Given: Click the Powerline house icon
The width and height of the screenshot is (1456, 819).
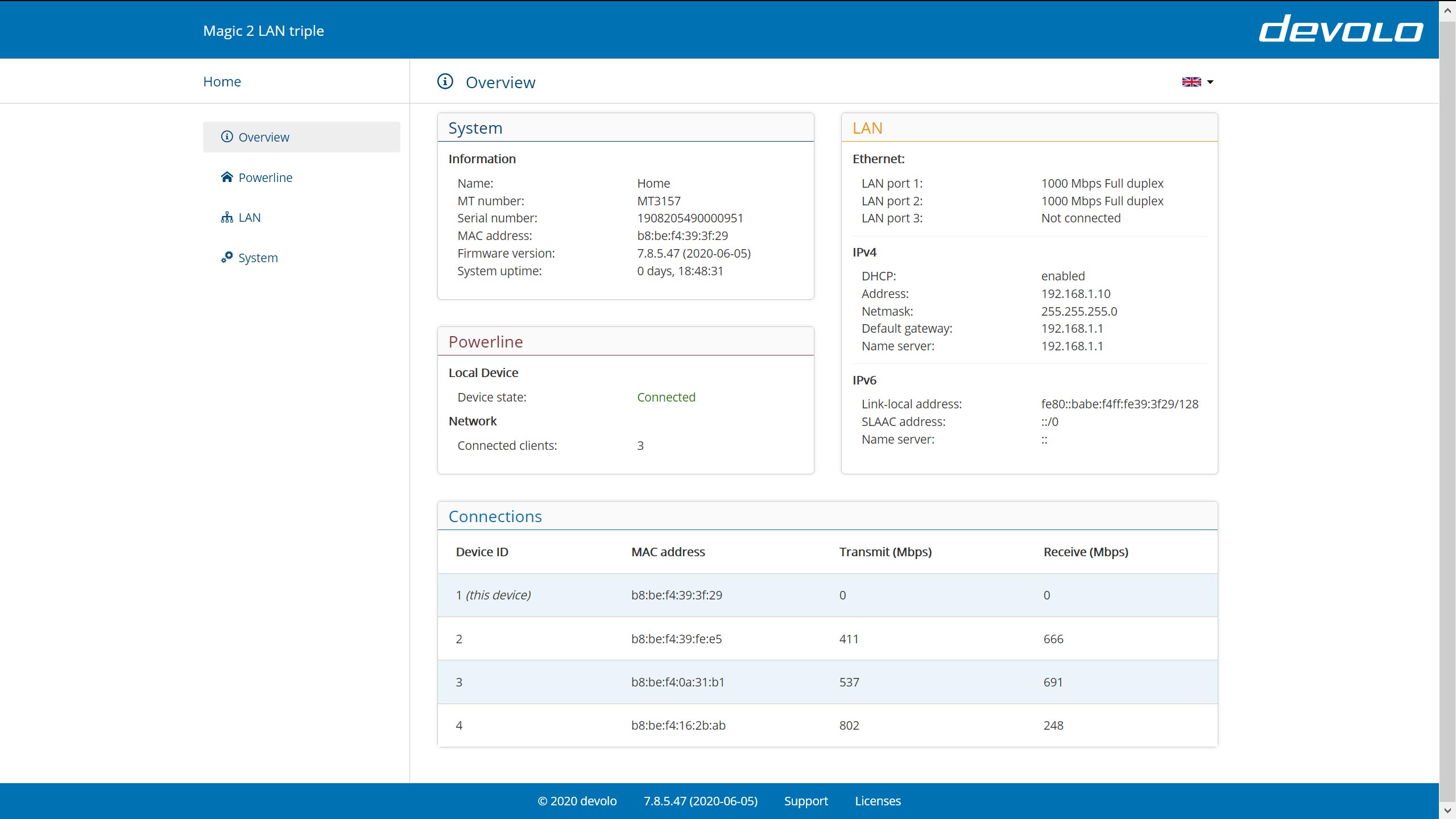Looking at the screenshot, I should click(227, 177).
